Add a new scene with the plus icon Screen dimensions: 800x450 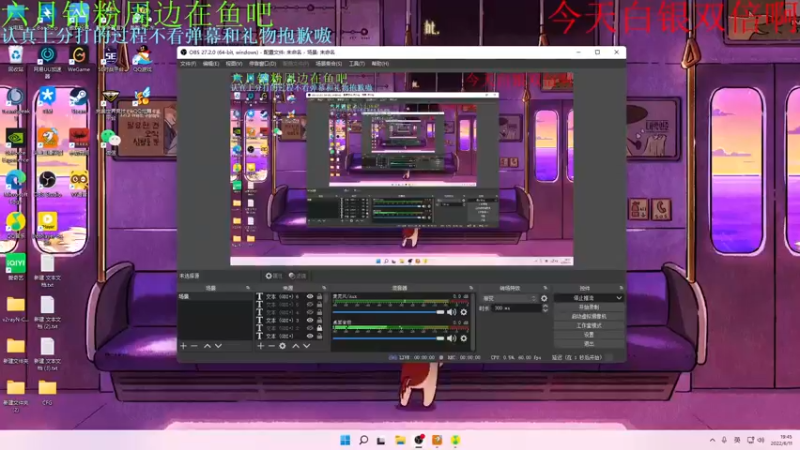point(183,346)
